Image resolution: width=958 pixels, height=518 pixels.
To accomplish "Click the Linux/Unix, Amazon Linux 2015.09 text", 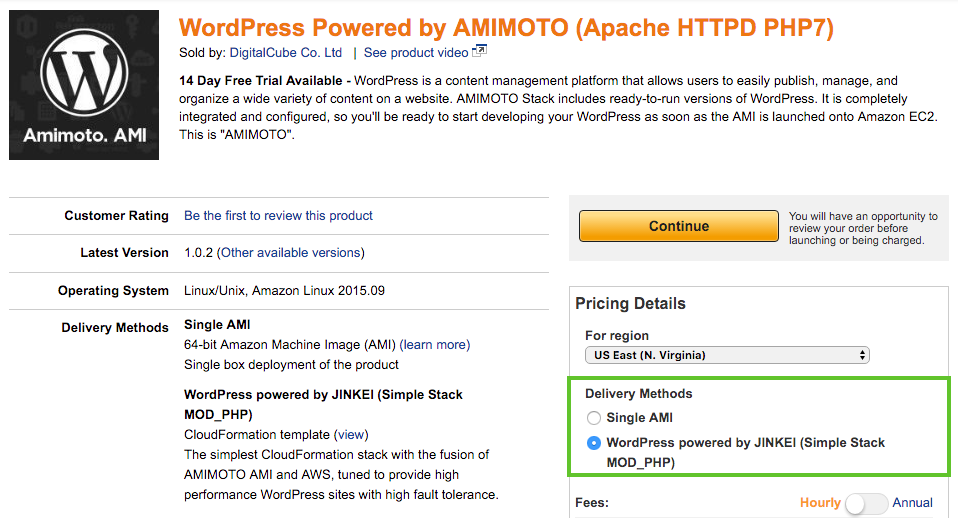I will [x=284, y=291].
